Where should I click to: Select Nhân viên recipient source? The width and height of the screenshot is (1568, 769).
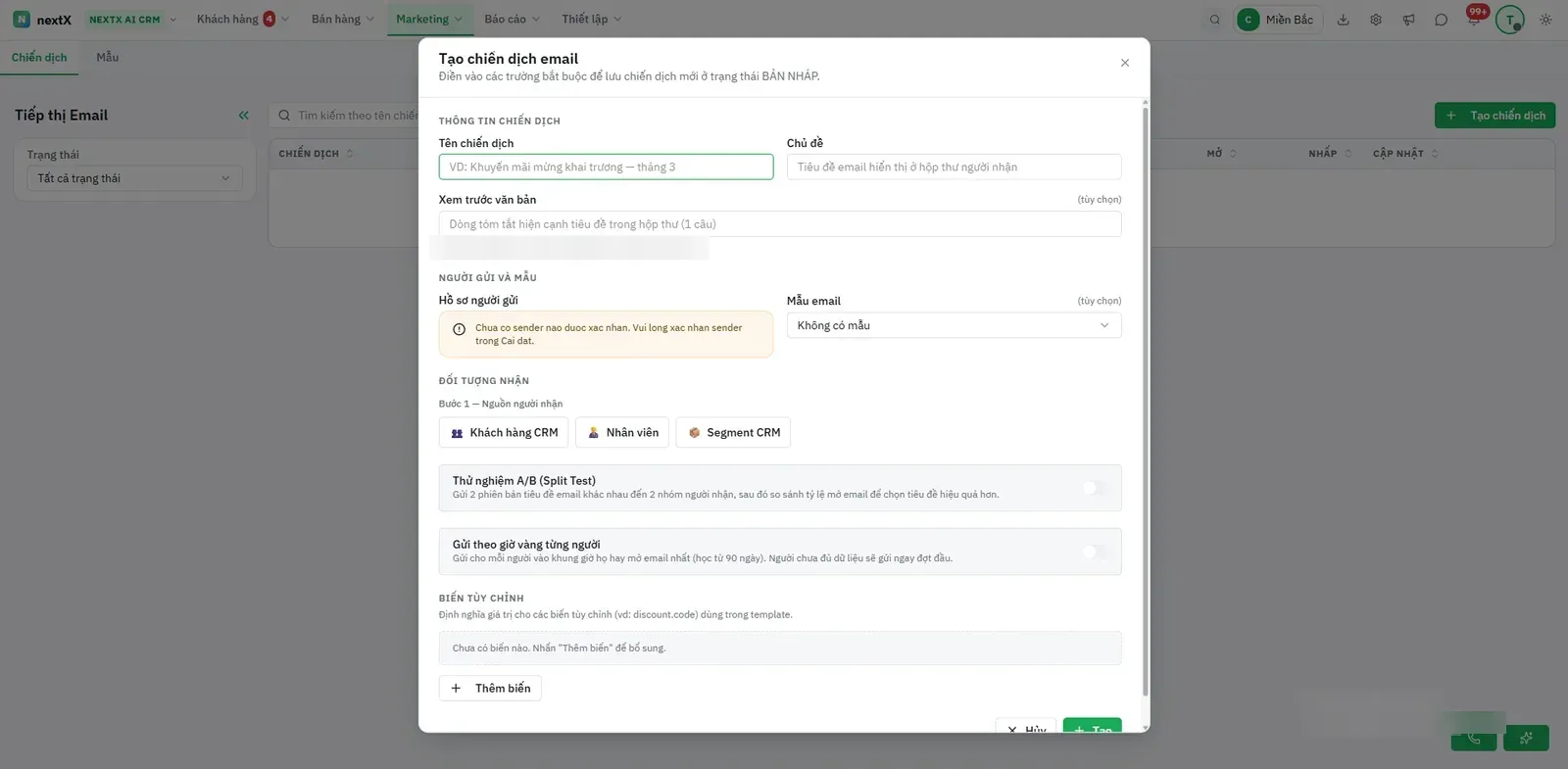tap(622, 433)
